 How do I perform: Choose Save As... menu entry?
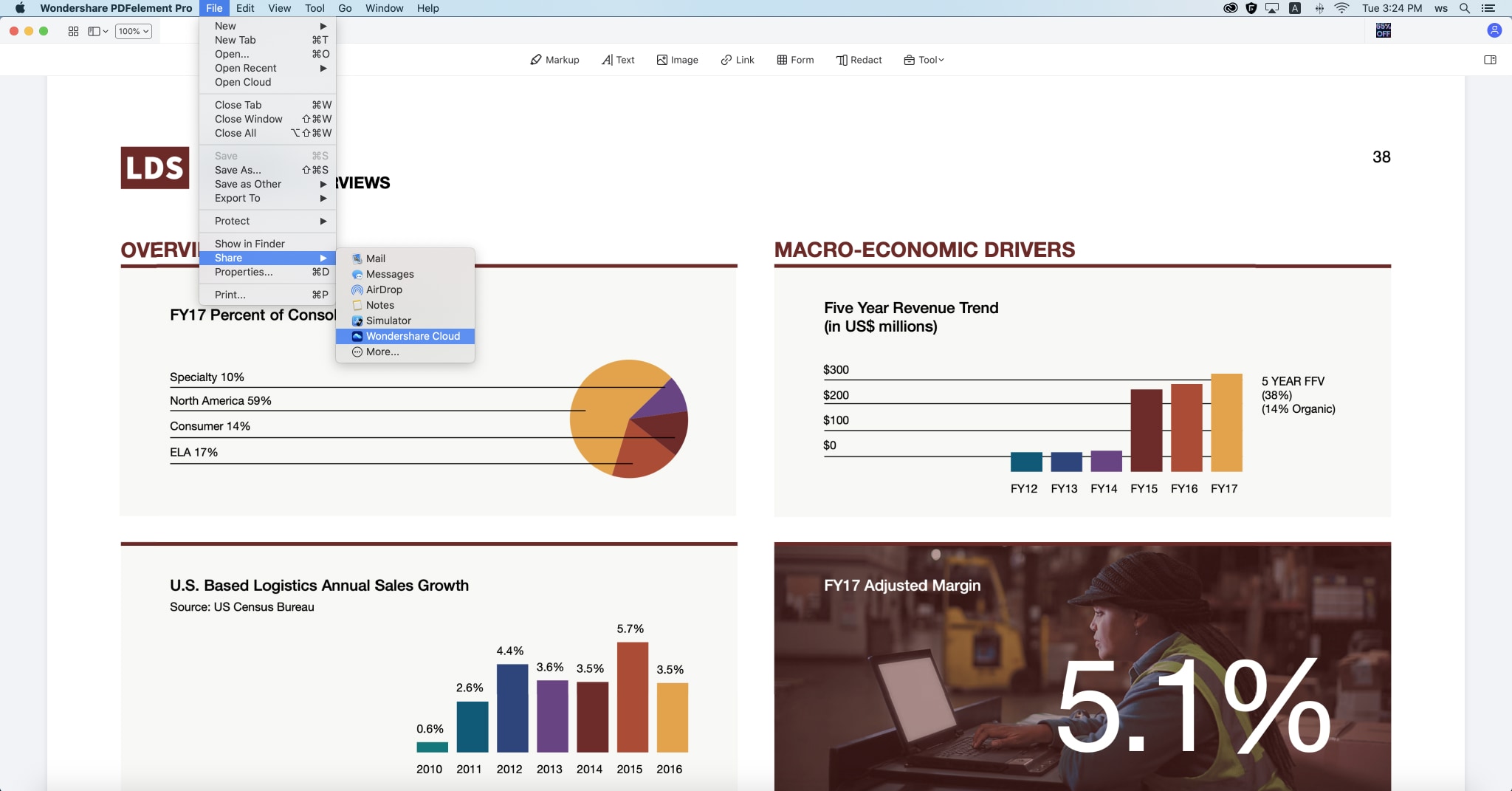267,170
